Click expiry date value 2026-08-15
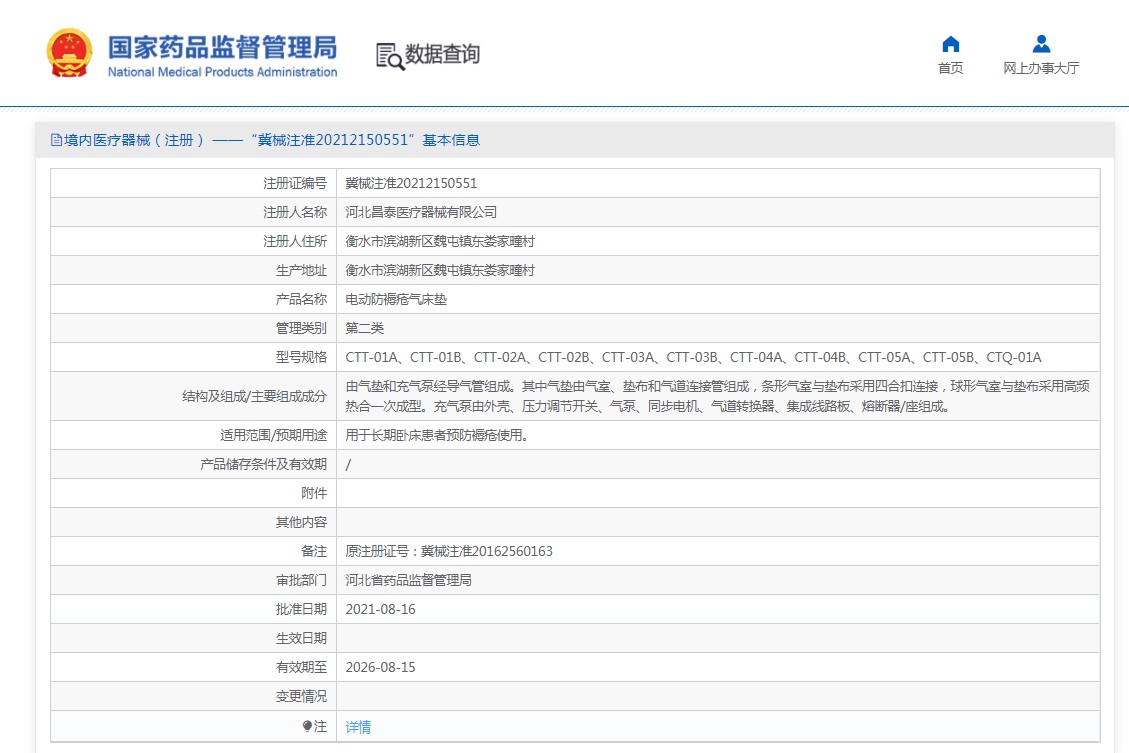The image size is (1129, 753). (380, 667)
